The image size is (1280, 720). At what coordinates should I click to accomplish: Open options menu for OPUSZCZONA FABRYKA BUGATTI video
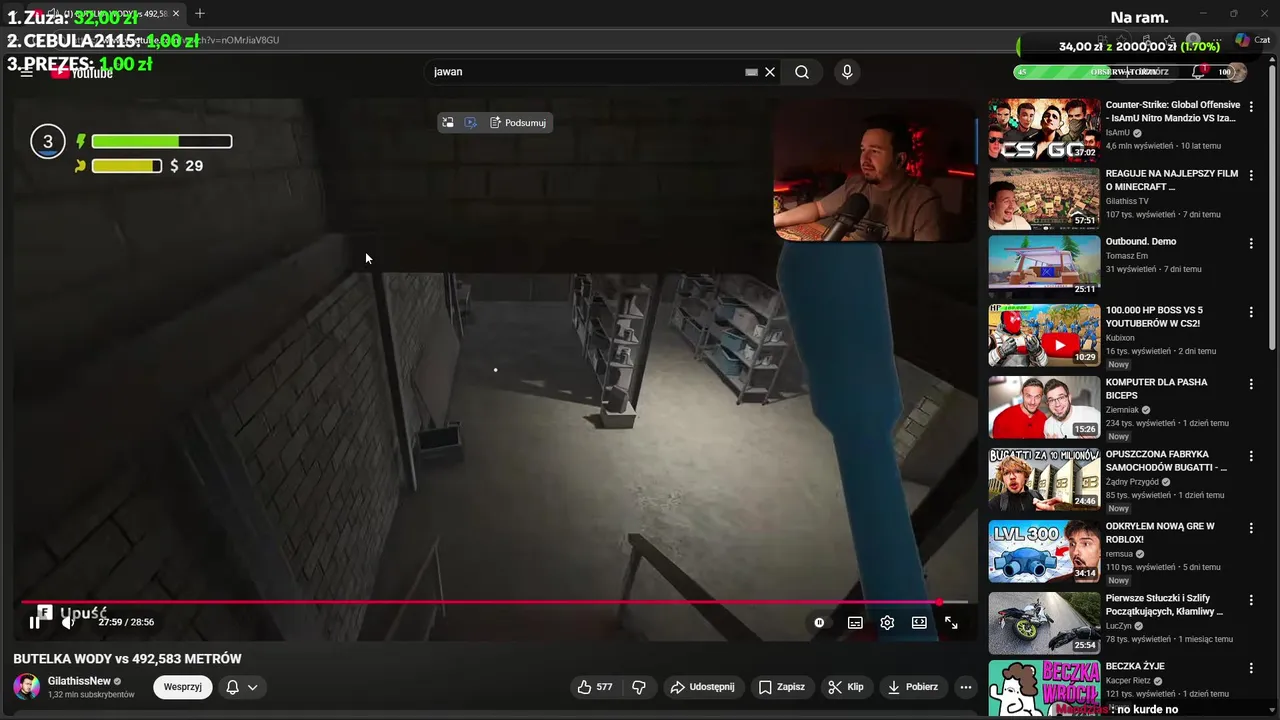tap(1251, 456)
